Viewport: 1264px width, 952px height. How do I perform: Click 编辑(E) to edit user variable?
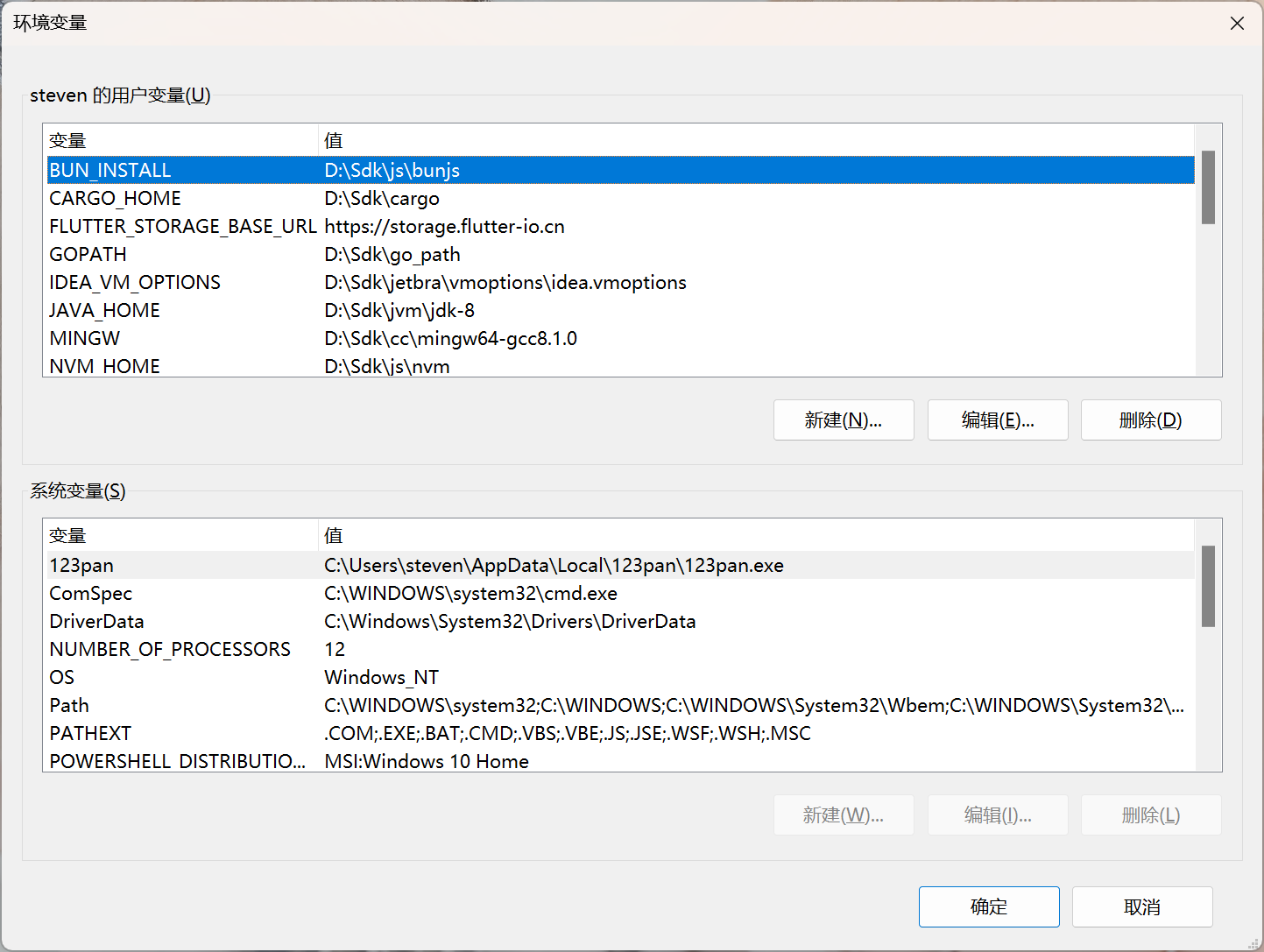[997, 420]
